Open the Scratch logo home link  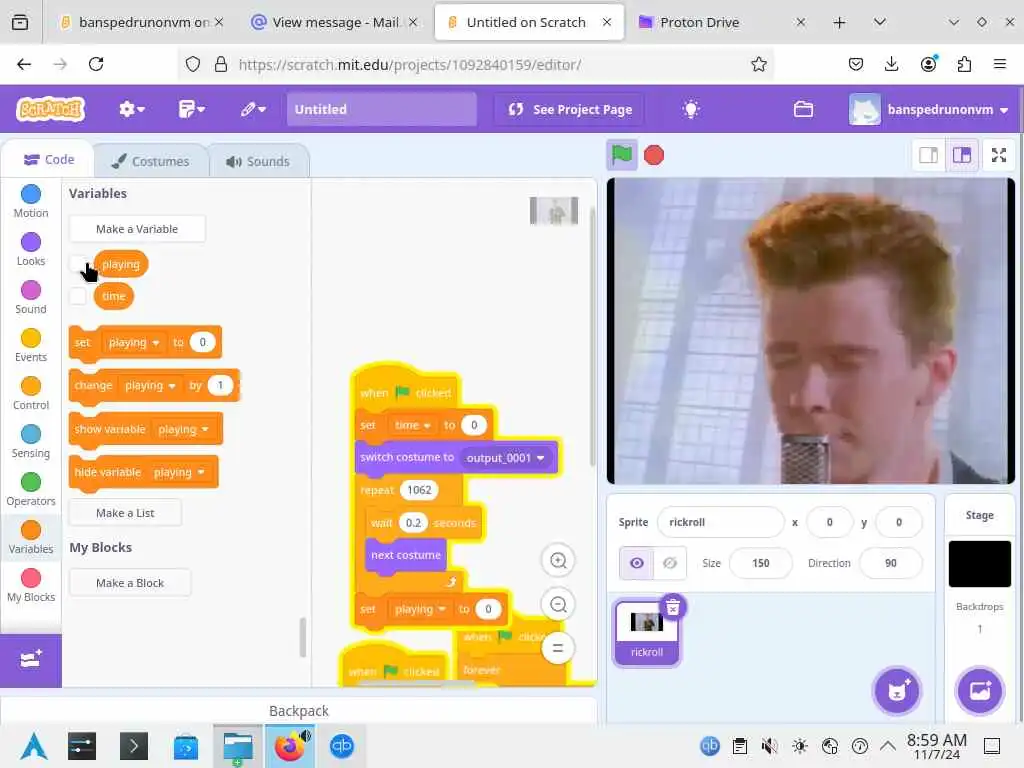(x=51, y=109)
